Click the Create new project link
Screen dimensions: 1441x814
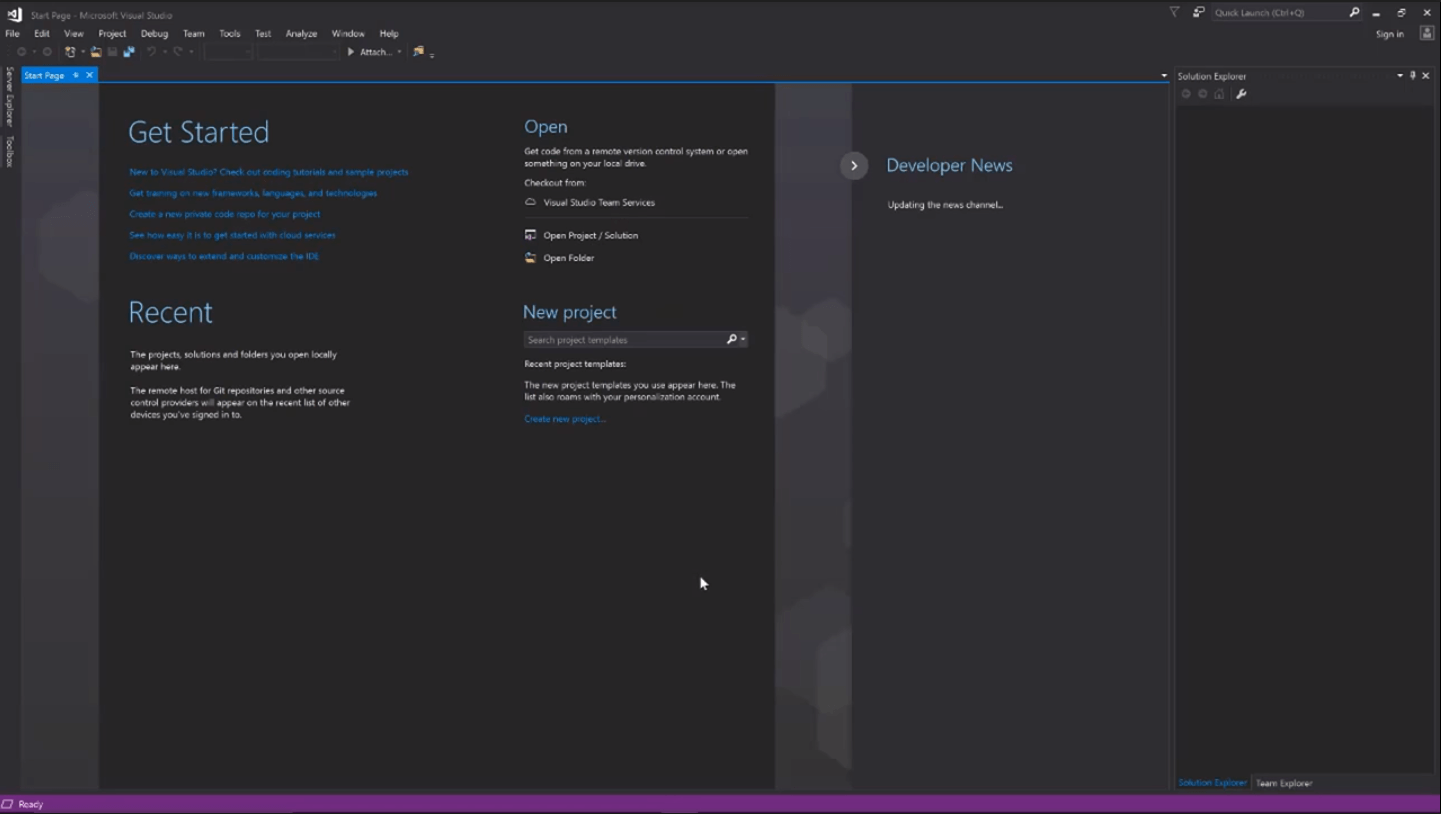click(564, 418)
